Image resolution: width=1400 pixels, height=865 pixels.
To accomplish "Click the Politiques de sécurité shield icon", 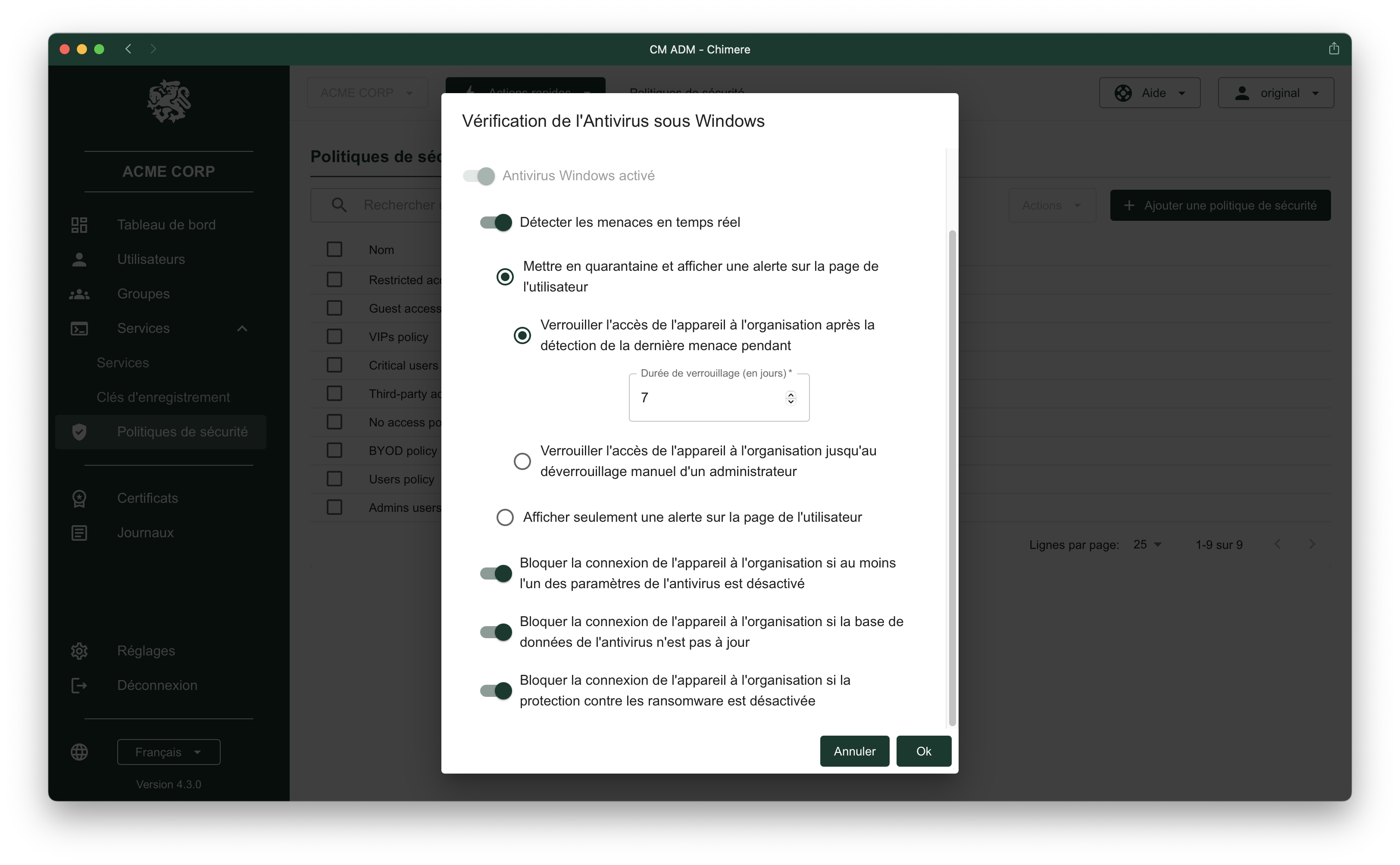I will [x=79, y=432].
